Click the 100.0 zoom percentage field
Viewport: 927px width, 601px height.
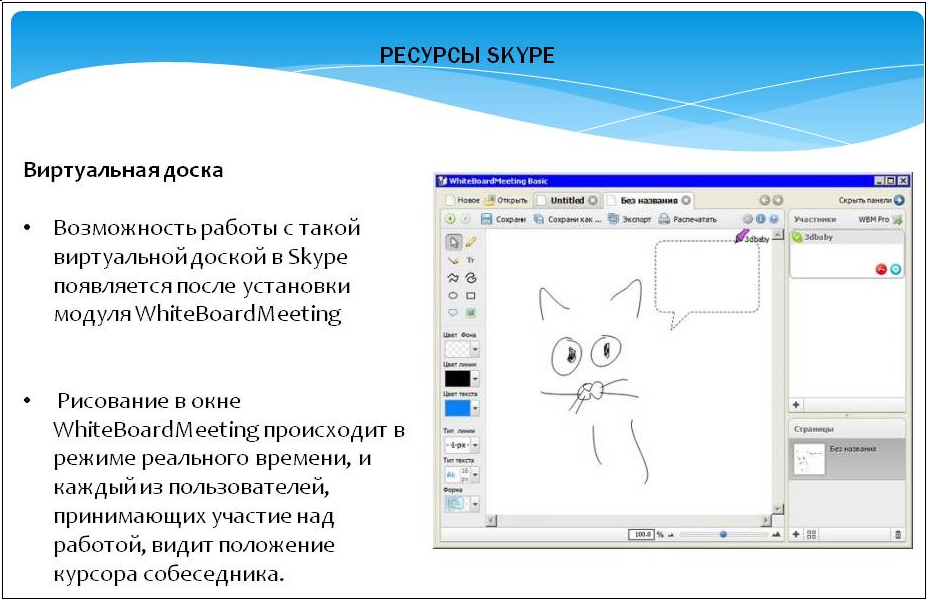(x=640, y=534)
